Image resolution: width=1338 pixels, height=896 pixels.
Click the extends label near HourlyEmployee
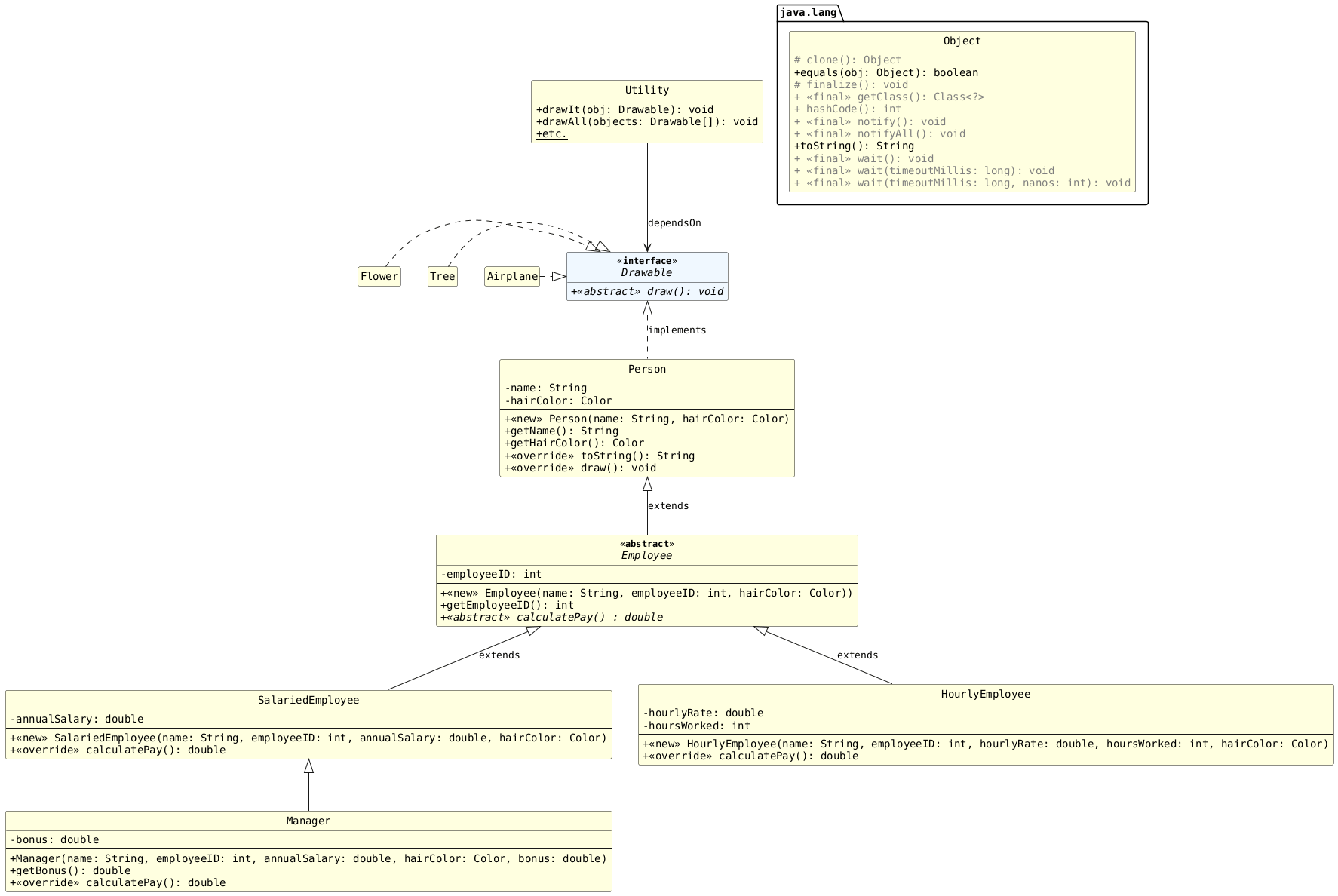coord(858,655)
